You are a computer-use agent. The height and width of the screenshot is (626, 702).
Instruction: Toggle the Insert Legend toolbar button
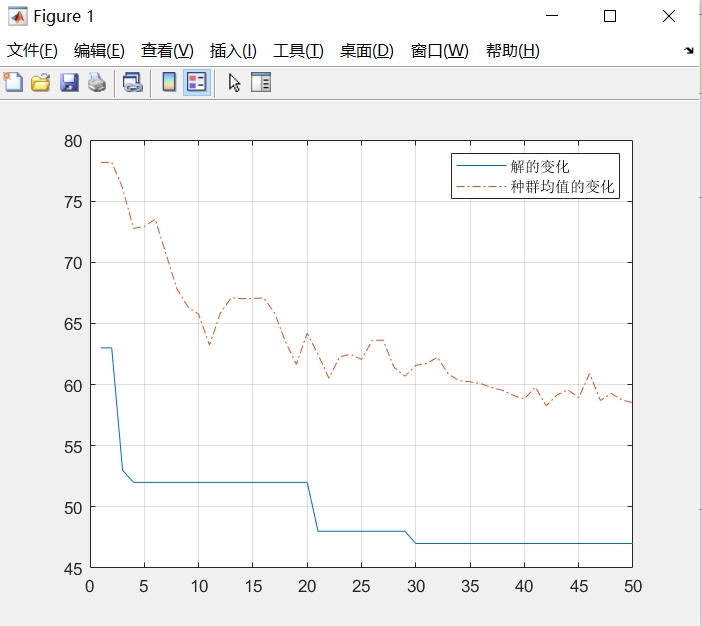tap(197, 82)
